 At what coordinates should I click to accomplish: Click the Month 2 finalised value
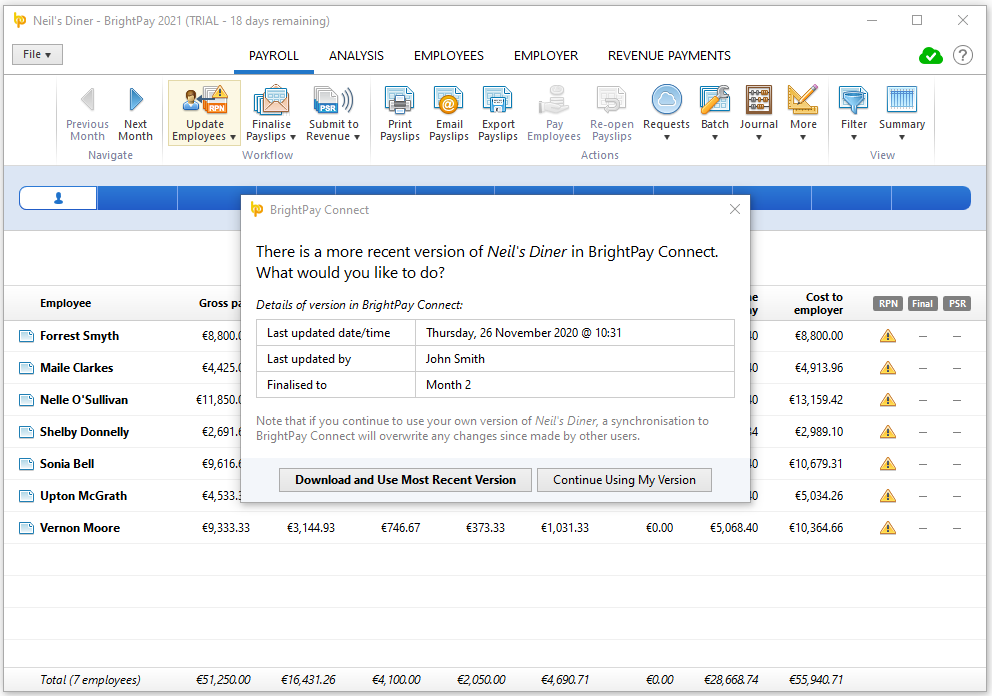point(574,385)
